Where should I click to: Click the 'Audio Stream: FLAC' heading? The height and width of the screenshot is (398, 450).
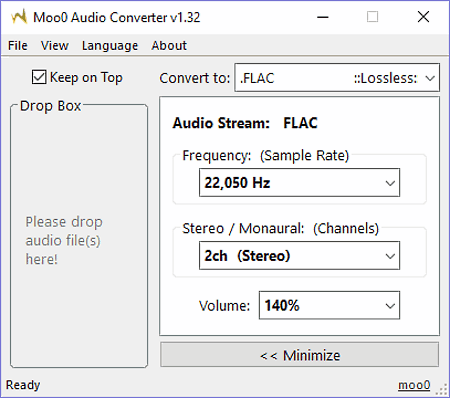click(245, 123)
